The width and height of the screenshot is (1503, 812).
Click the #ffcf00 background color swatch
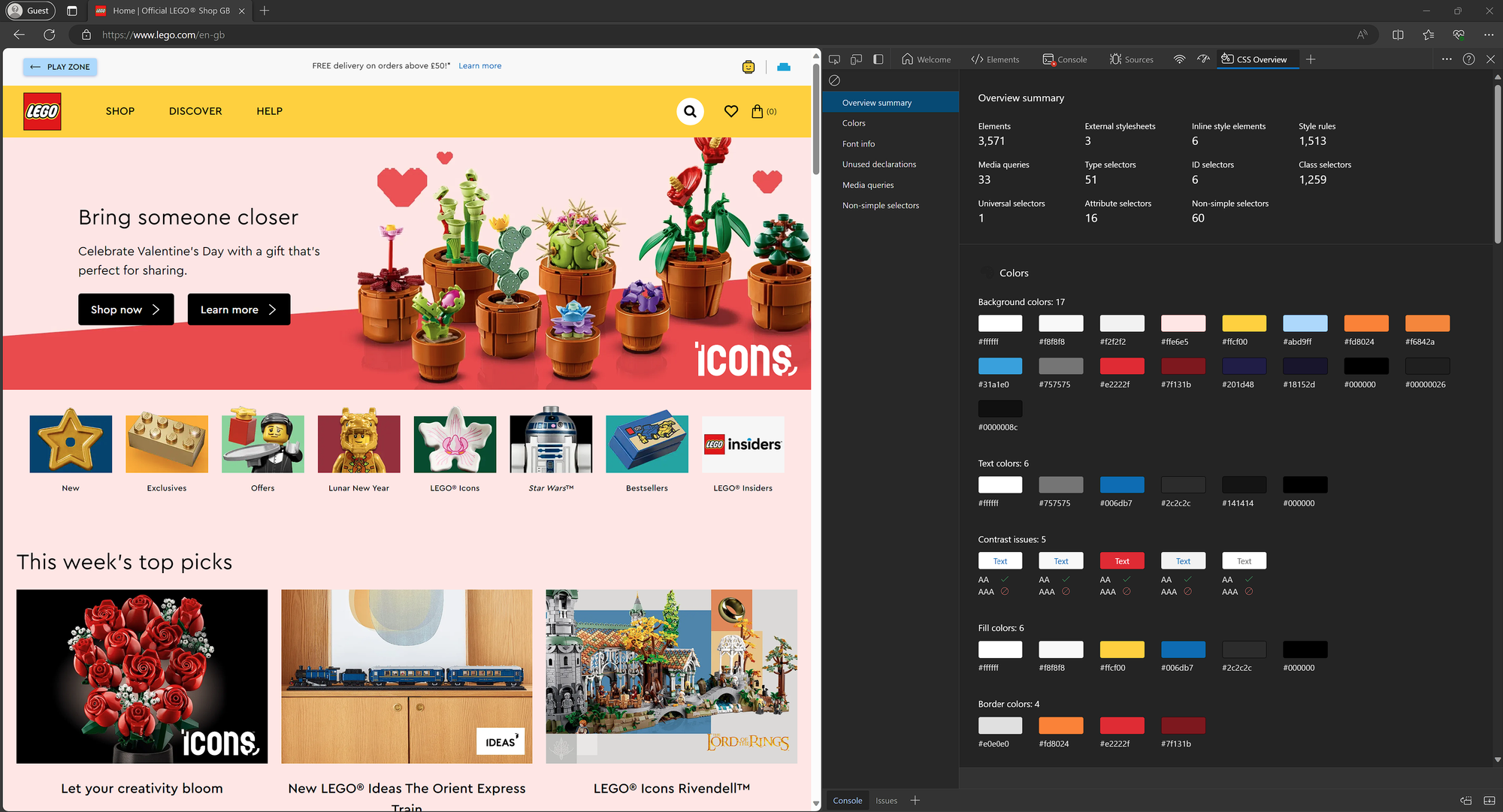[1244, 324]
